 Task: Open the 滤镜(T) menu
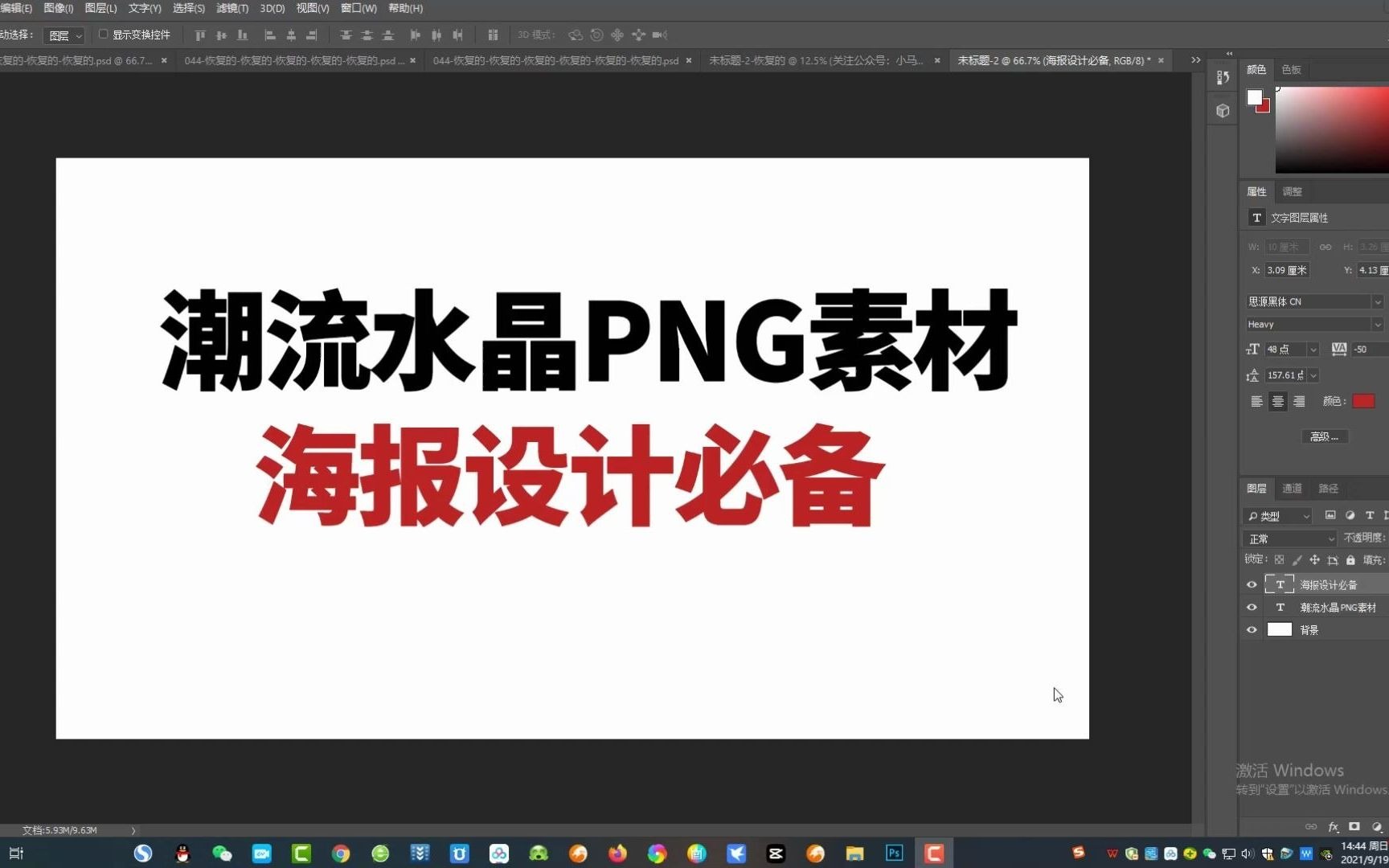[232, 8]
